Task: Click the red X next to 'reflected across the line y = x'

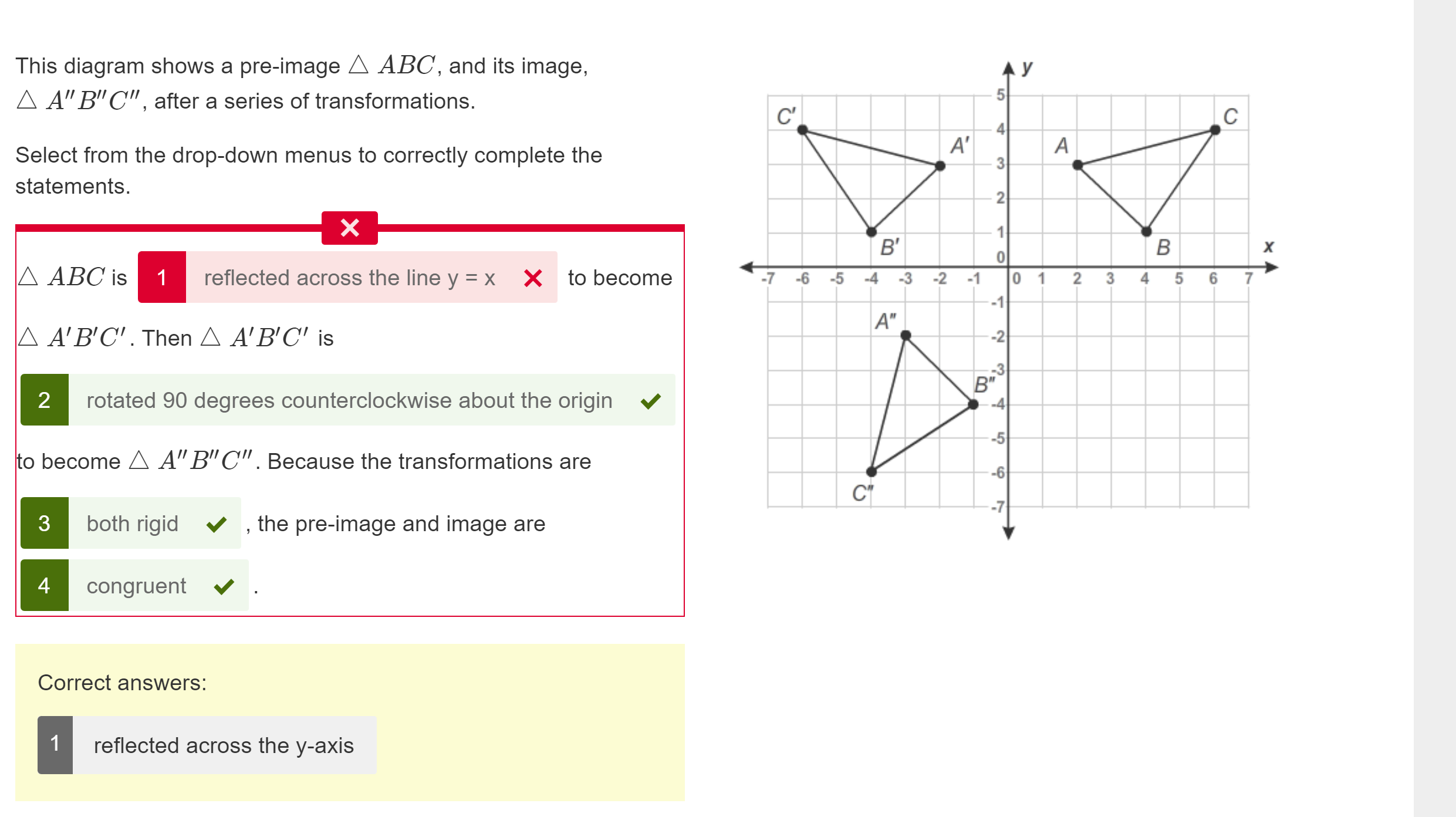Action: (533, 278)
